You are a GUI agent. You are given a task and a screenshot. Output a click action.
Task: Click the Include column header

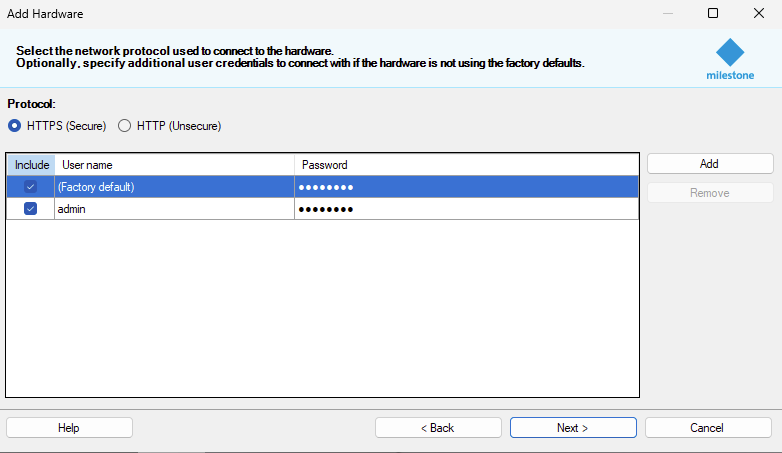click(x=31, y=165)
